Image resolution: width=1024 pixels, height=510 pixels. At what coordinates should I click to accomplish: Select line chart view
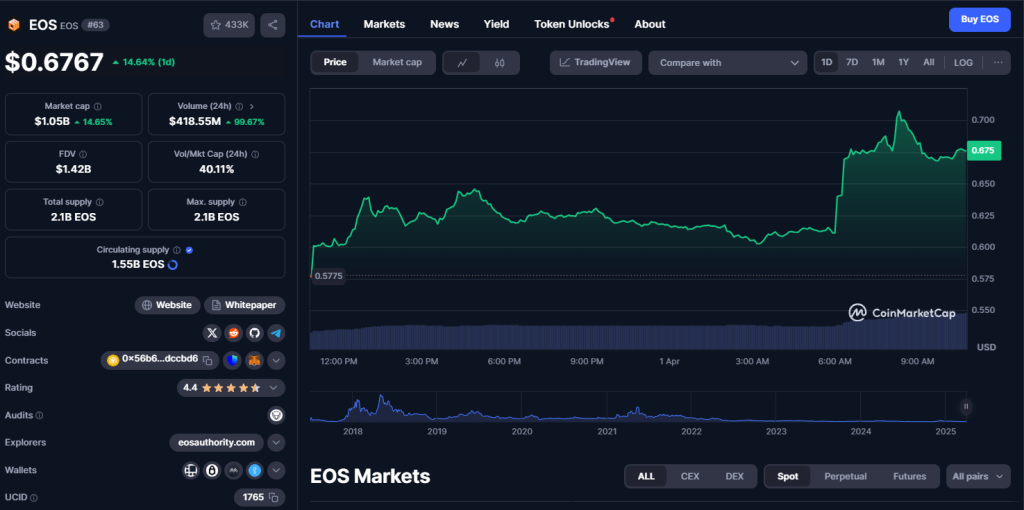tap(462, 63)
